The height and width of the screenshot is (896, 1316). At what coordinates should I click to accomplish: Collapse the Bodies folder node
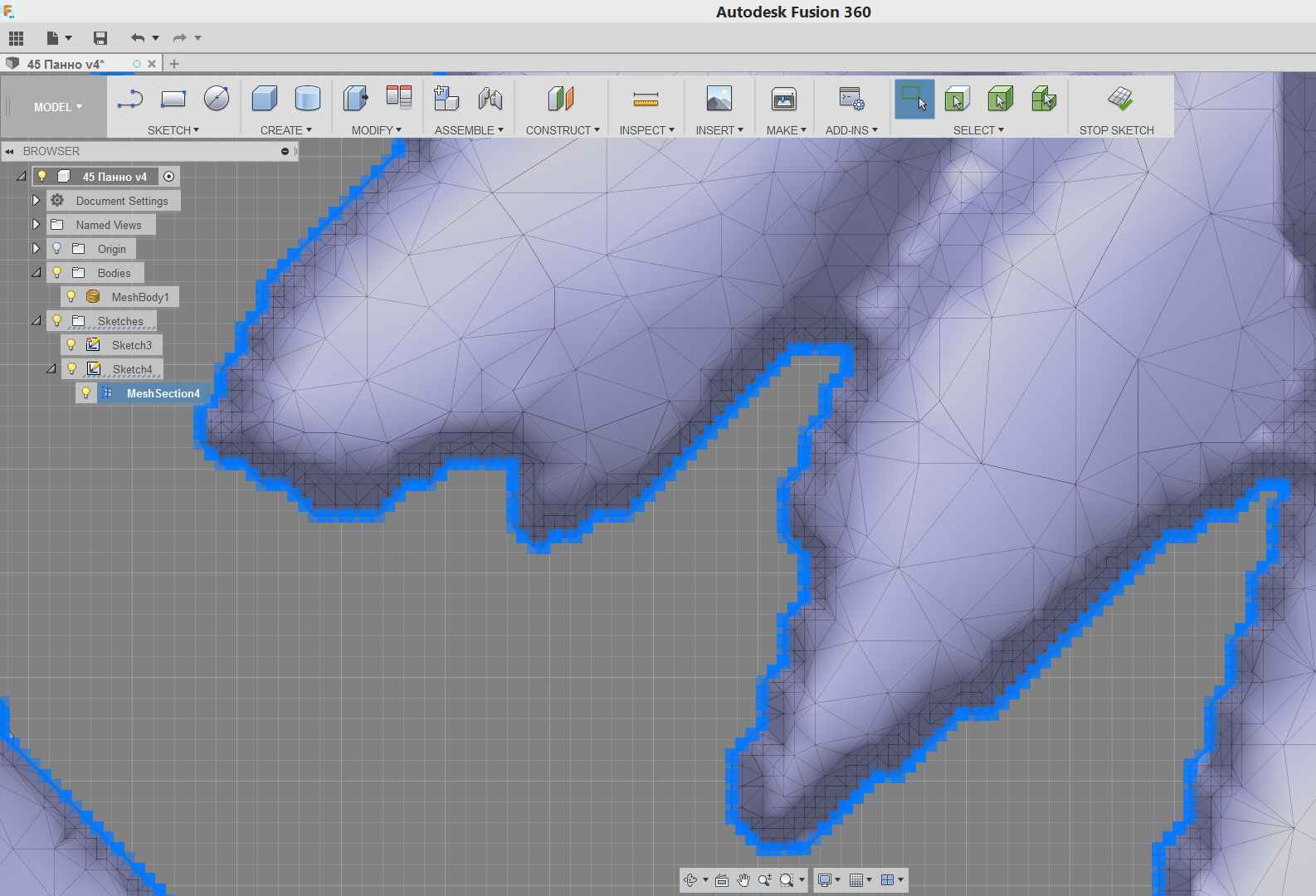click(x=37, y=272)
